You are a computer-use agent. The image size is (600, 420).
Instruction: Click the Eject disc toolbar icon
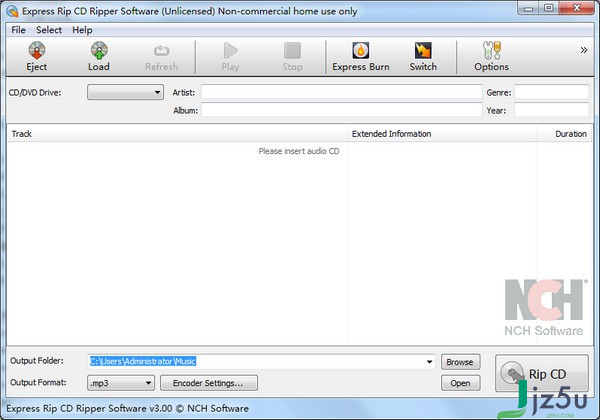pyautogui.click(x=36, y=56)
